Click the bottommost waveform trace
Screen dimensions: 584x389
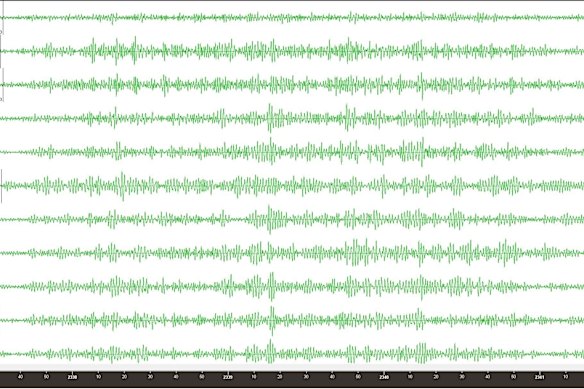[292, 353]
